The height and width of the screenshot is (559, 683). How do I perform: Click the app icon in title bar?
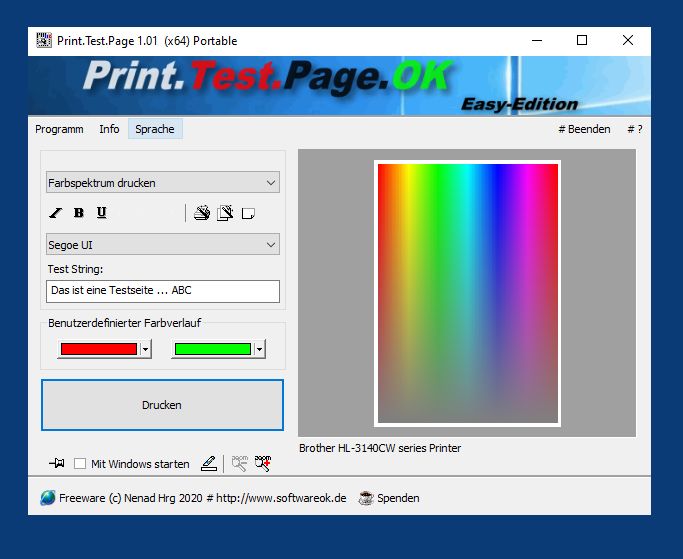44,40
